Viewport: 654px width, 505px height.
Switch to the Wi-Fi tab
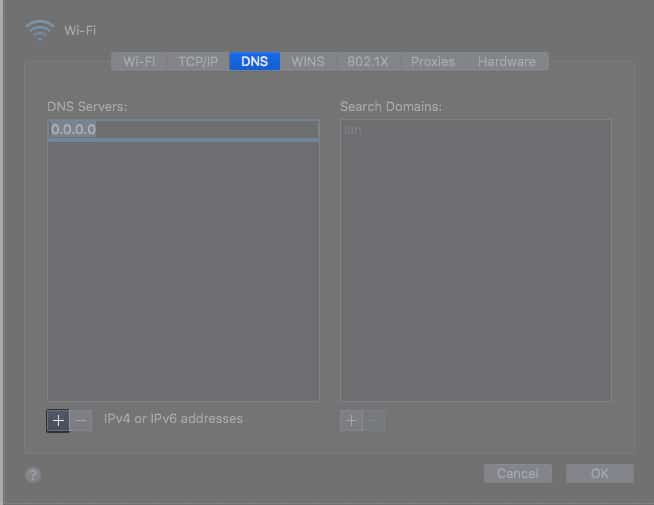coord(139,61)
